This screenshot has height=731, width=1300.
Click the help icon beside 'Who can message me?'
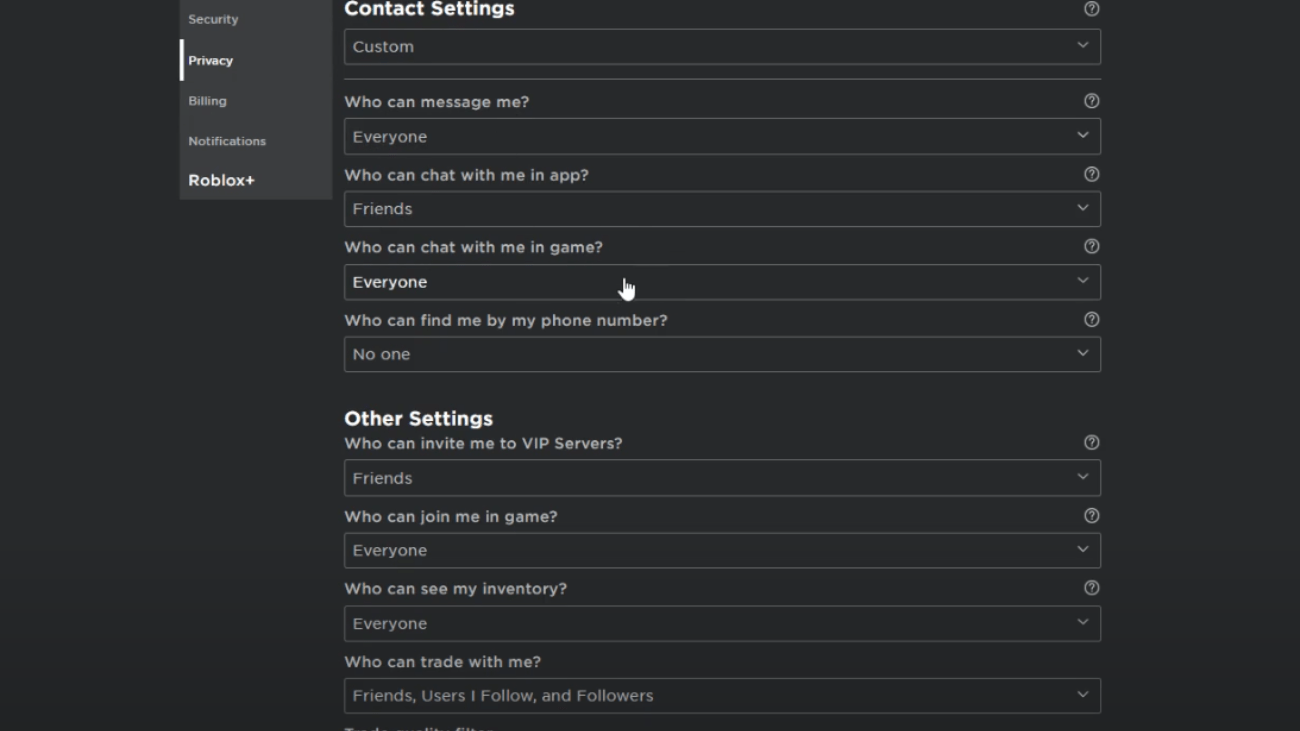(x=1091, y=101)
